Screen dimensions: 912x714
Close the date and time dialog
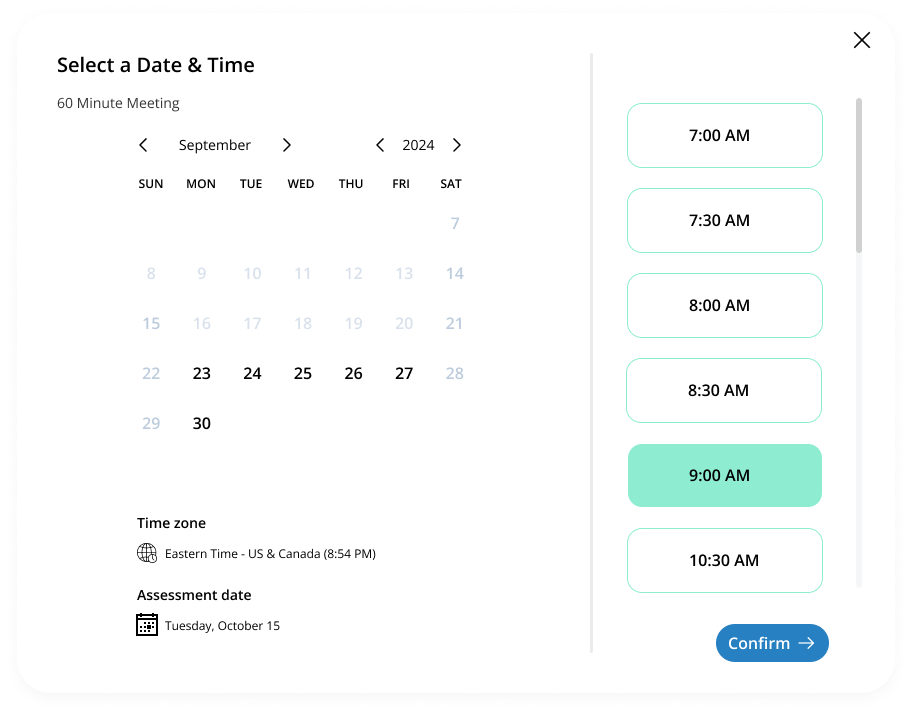(x=861, y=40)
